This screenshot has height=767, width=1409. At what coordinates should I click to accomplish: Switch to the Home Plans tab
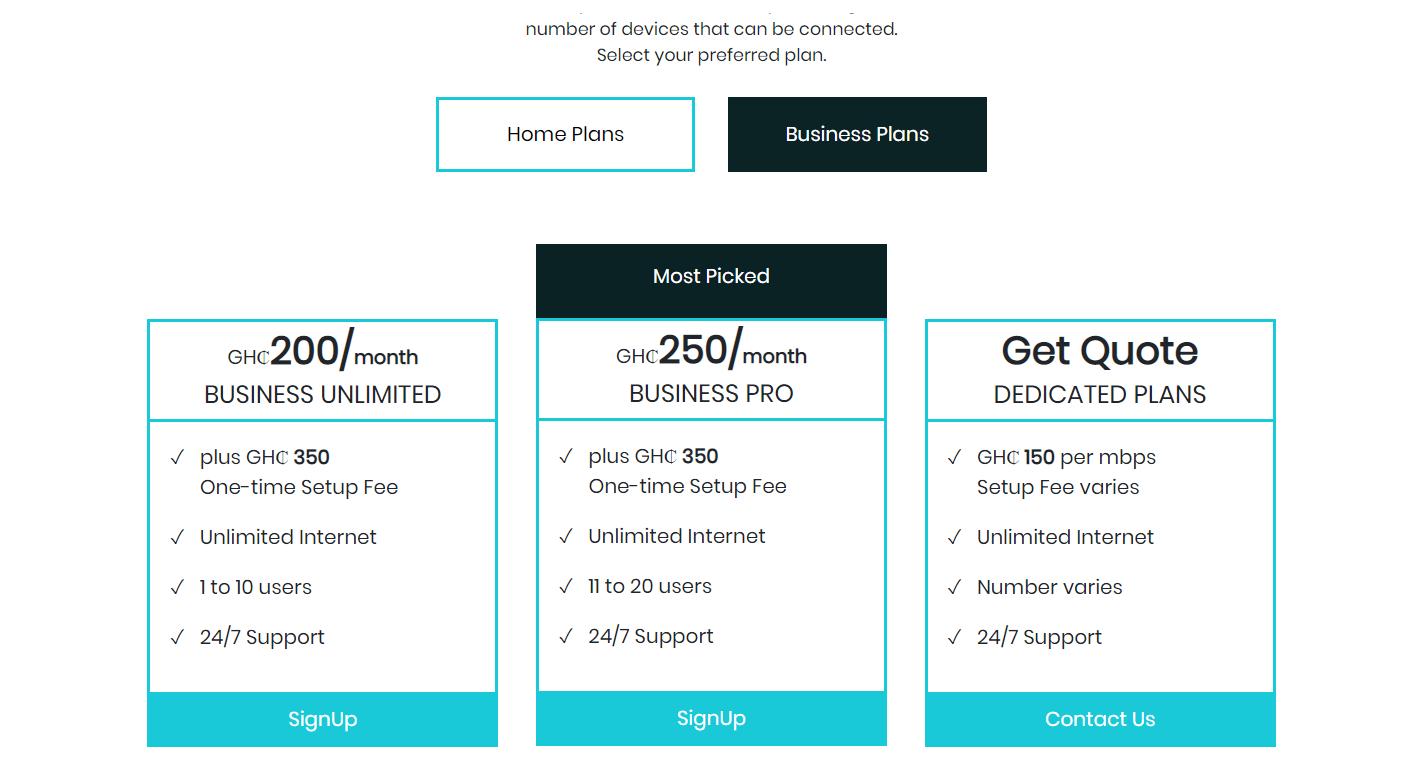(x=565, y=134)
